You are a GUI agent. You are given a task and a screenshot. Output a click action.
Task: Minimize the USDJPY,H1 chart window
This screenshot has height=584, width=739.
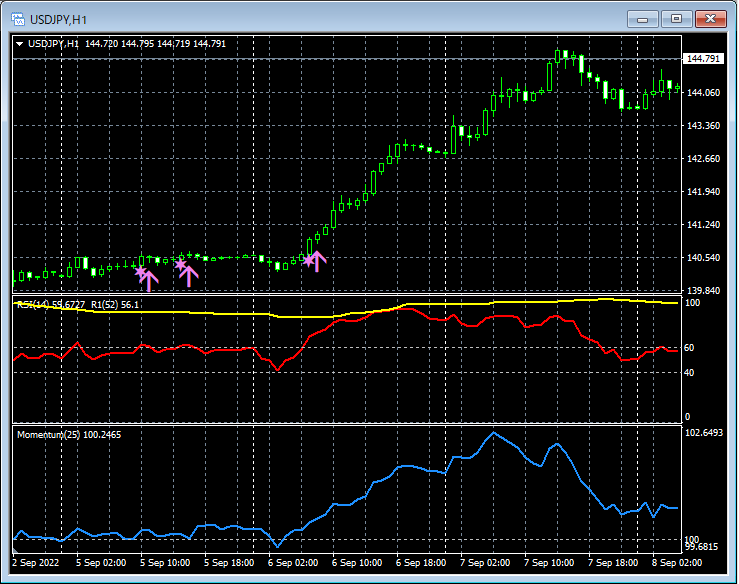coord(642,19)
